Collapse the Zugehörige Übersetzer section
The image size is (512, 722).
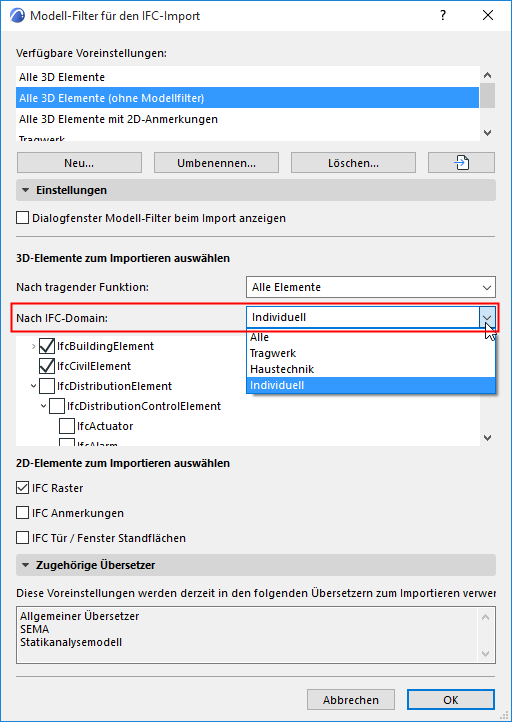[x=26, y=565]
